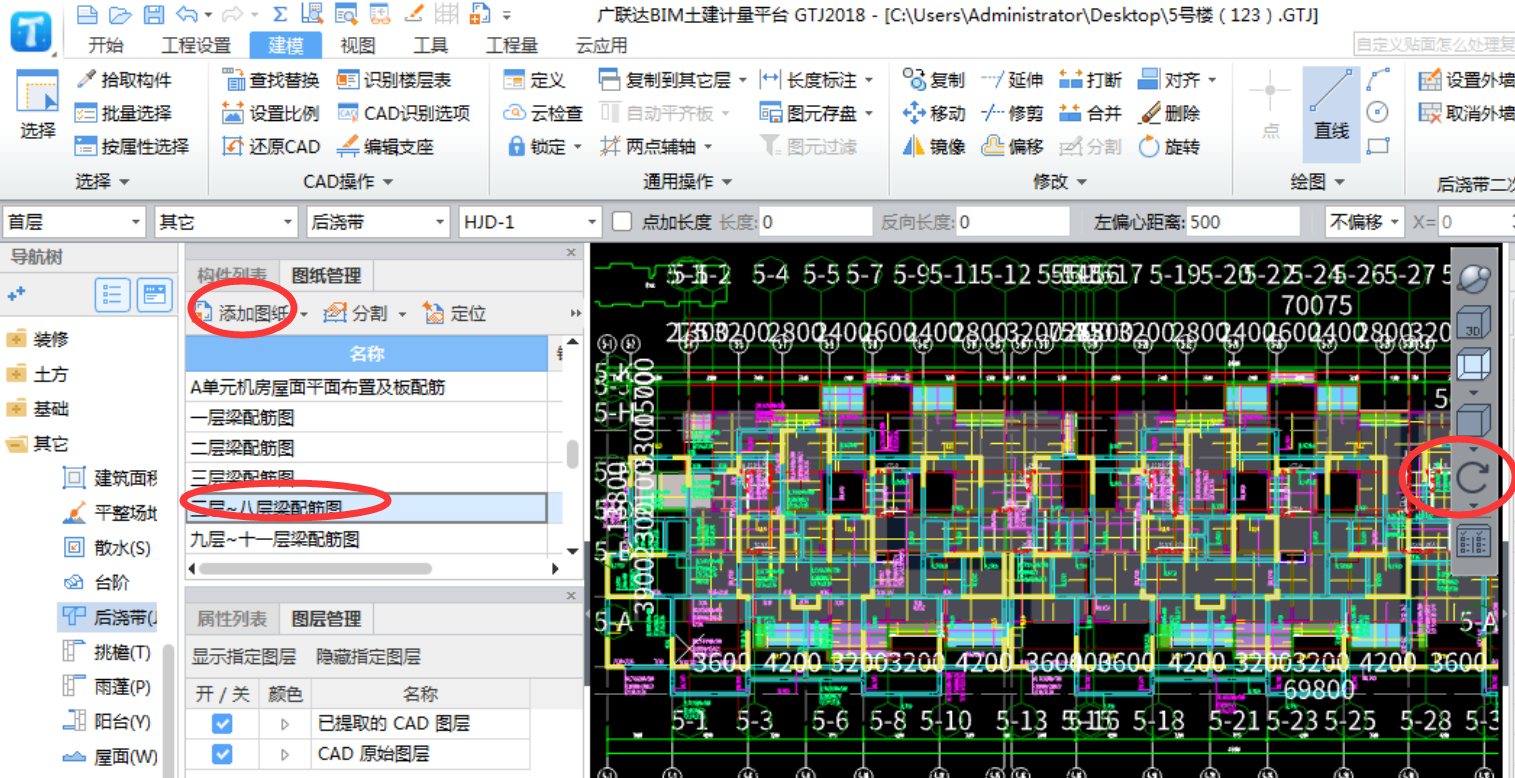Select 屋面(W) in navigation tree

pyautogui.click(x=109, y=757)
